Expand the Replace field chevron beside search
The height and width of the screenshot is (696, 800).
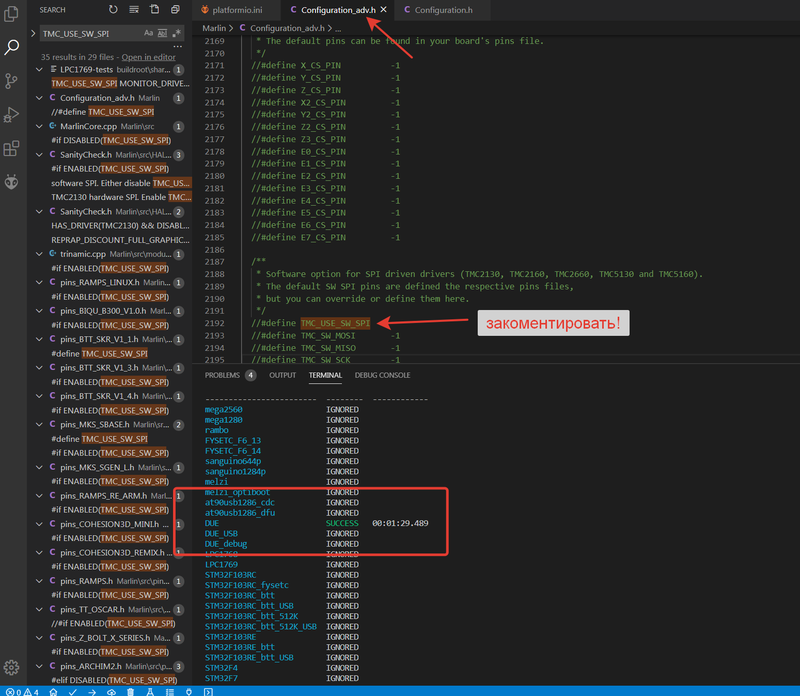pyautogui.click(x=34, y=34)
